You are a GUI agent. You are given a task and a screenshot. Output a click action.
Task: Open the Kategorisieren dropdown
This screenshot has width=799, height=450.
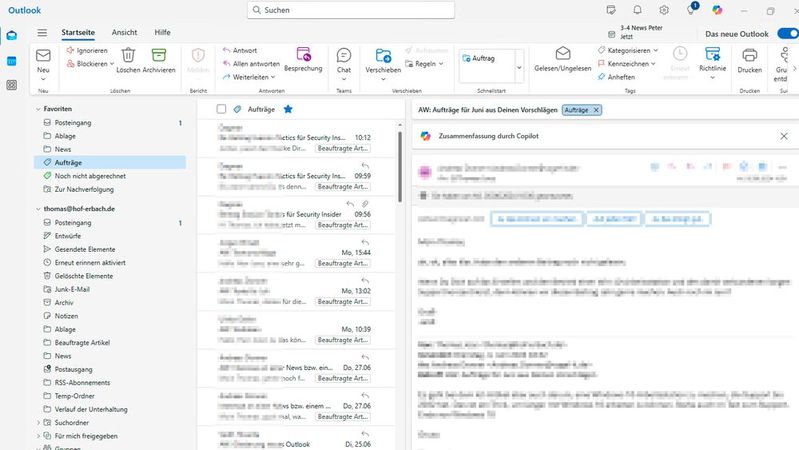[656, 50]
